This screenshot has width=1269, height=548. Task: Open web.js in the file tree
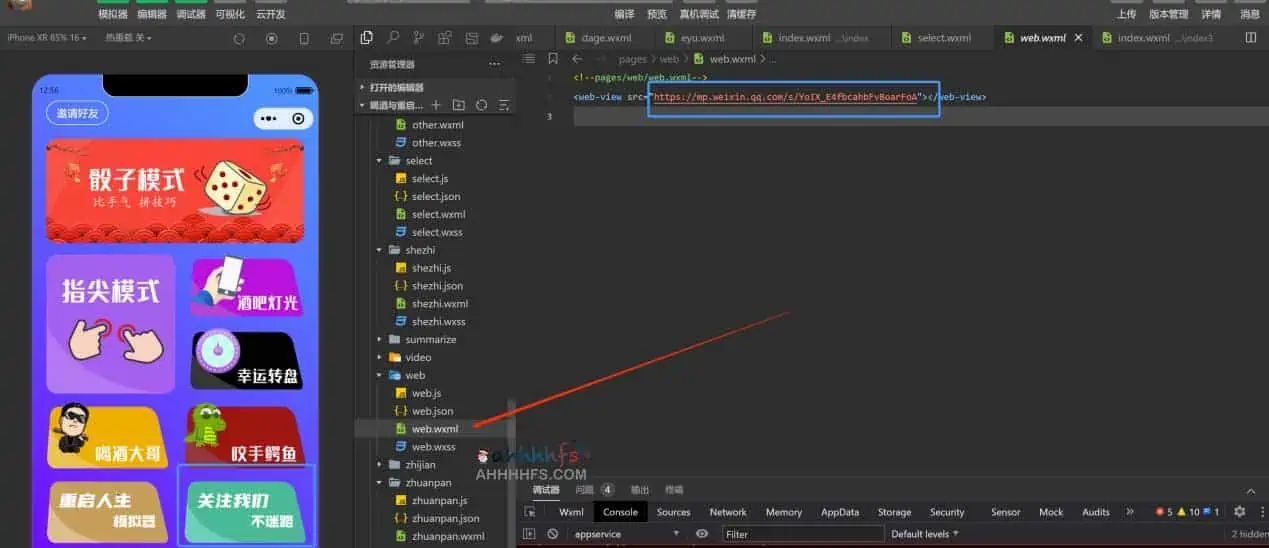pyautogui.click(x=426, y=393)
